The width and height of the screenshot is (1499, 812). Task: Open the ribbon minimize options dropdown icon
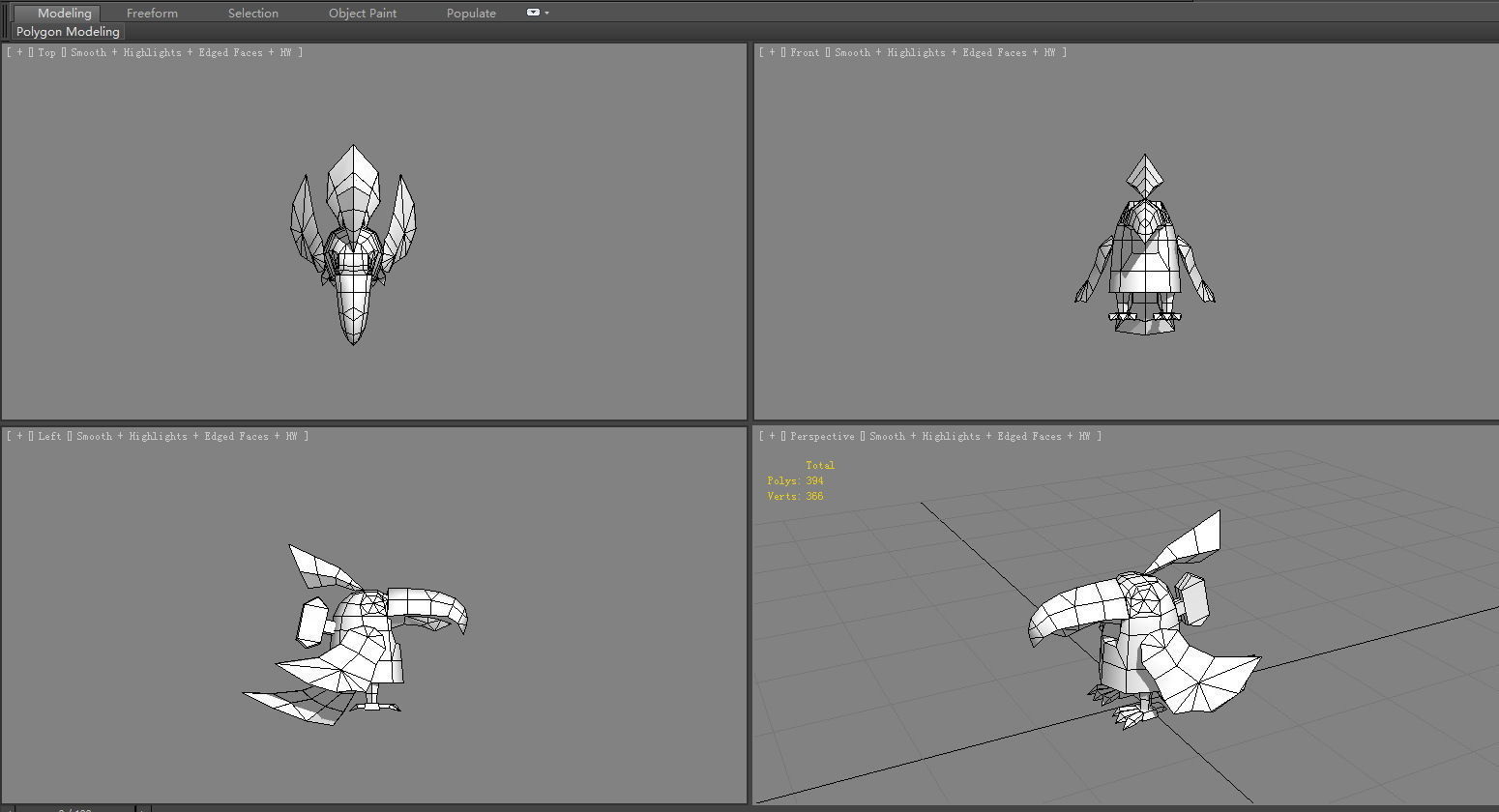[x=538, y=13]
